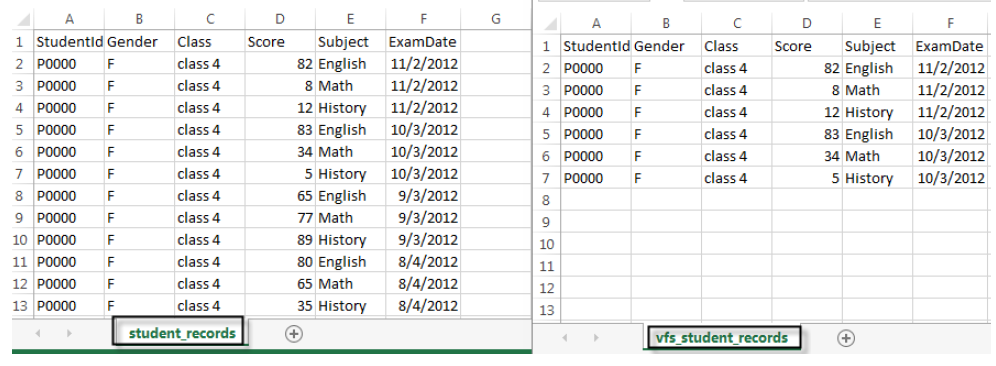Add new sheet beside vfs_student_records tab
The width and height of the screenshot is (996, 366).
click(845, 339)
